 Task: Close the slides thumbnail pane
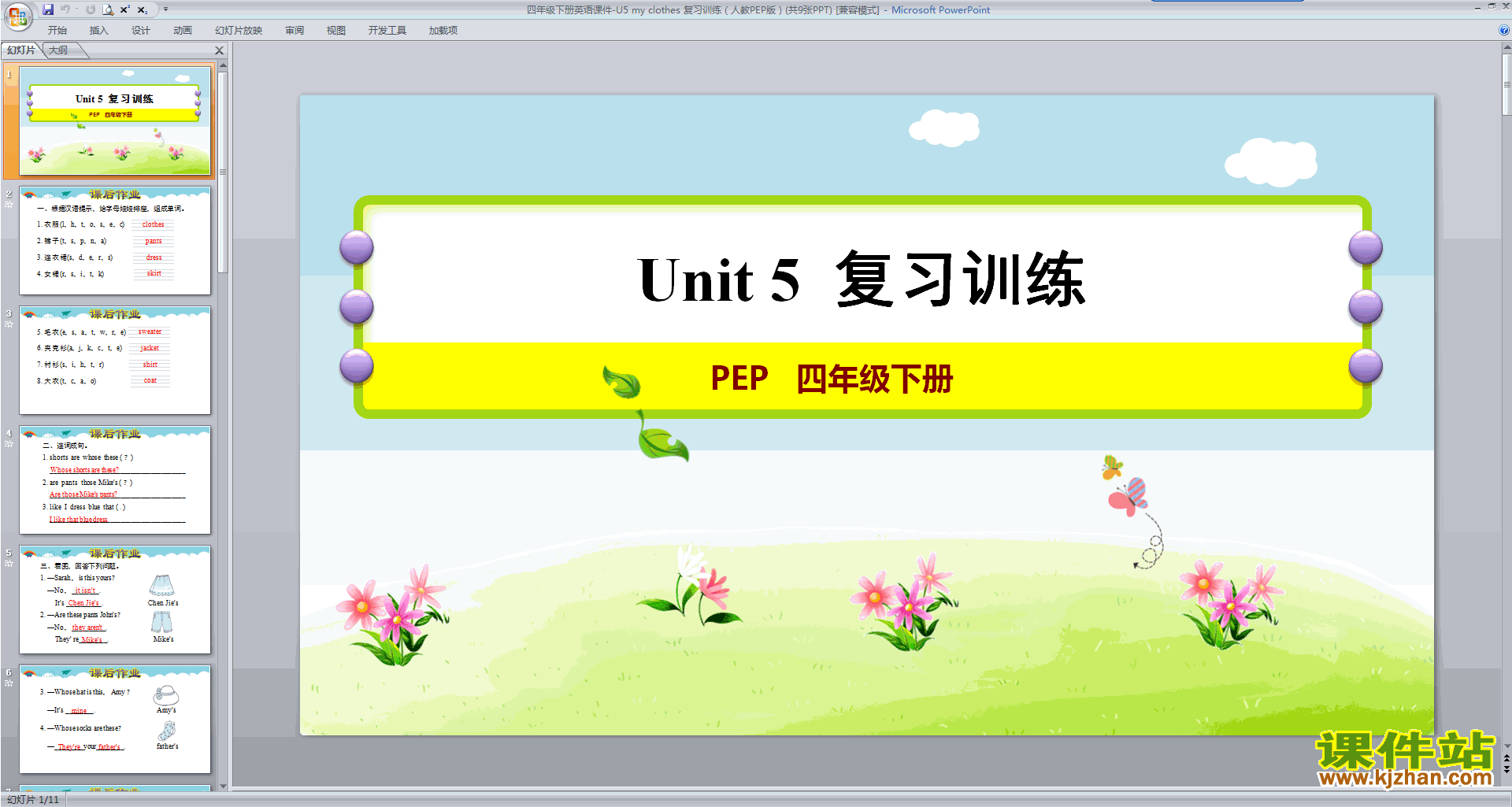(220, 50)
